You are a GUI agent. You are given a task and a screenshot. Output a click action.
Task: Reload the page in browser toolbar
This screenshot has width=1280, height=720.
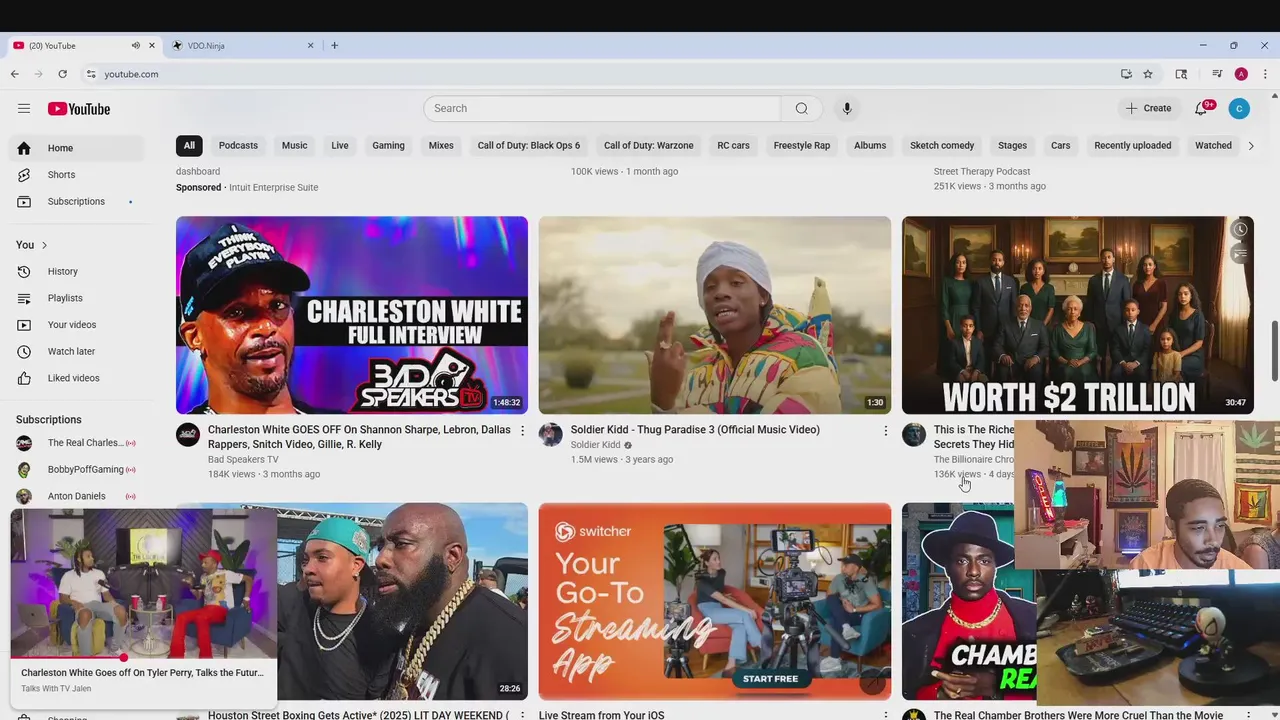tap(62, 74)
